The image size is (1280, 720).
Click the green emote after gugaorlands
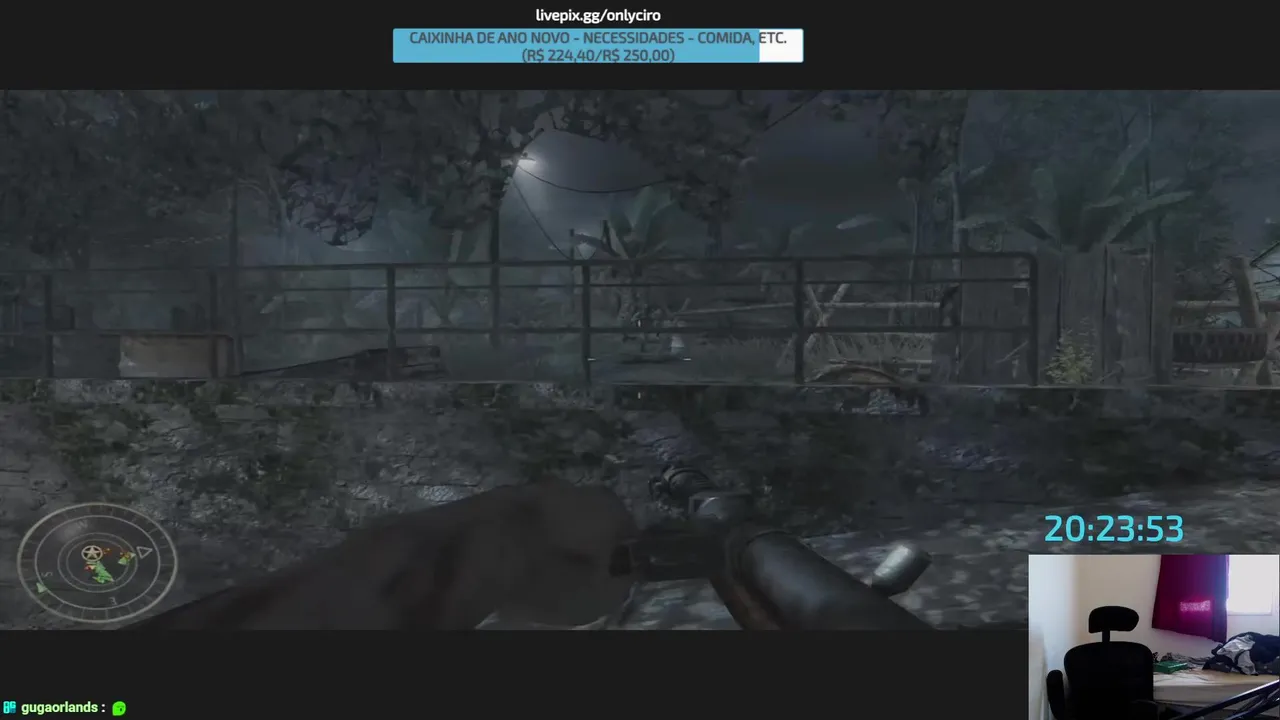click(119, 708)
